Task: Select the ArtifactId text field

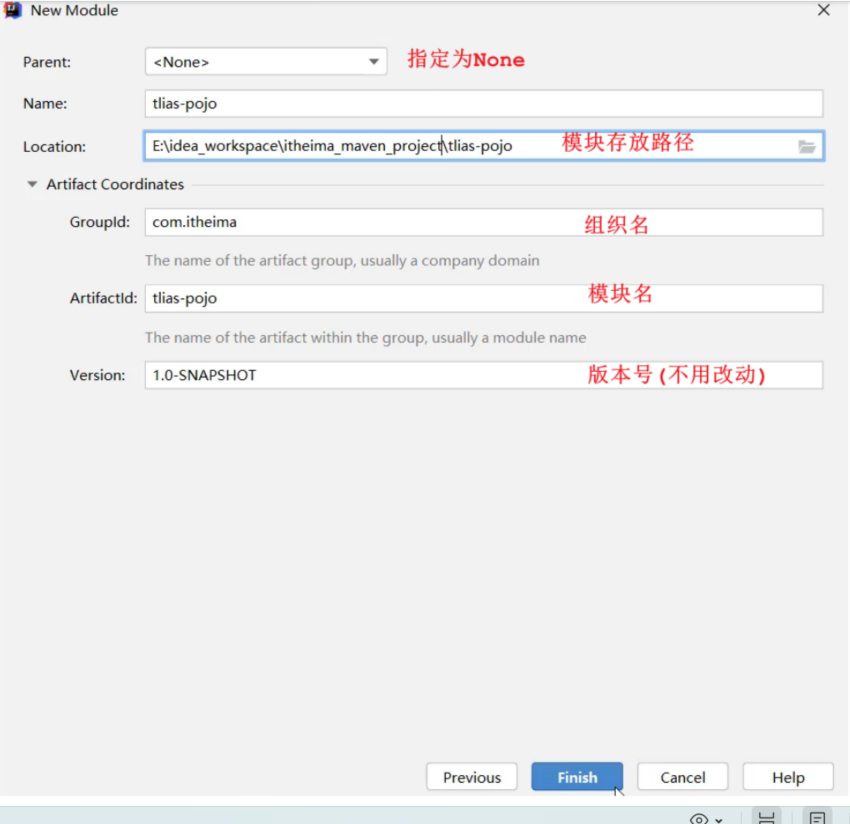Action: [483, 298]
